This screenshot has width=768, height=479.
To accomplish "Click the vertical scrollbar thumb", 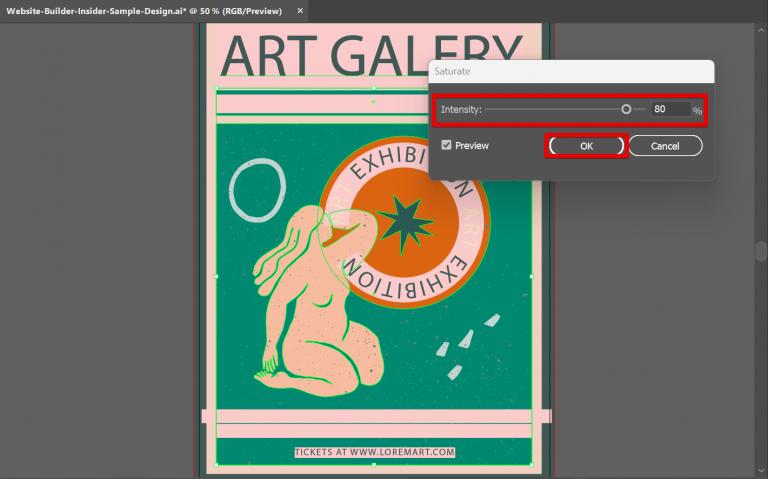I will point(761,250).
